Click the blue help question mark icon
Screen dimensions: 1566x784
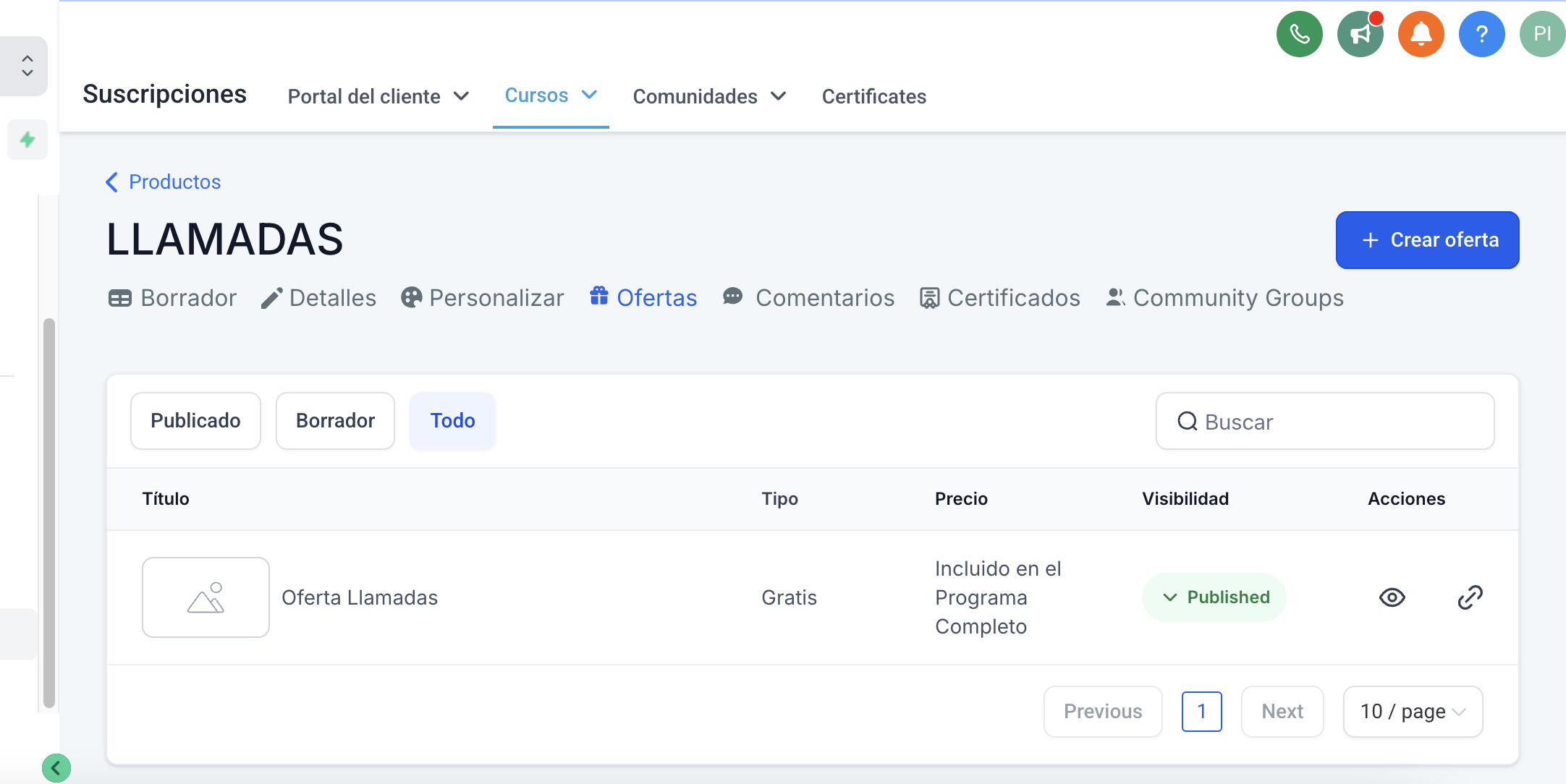point(1481,34)
